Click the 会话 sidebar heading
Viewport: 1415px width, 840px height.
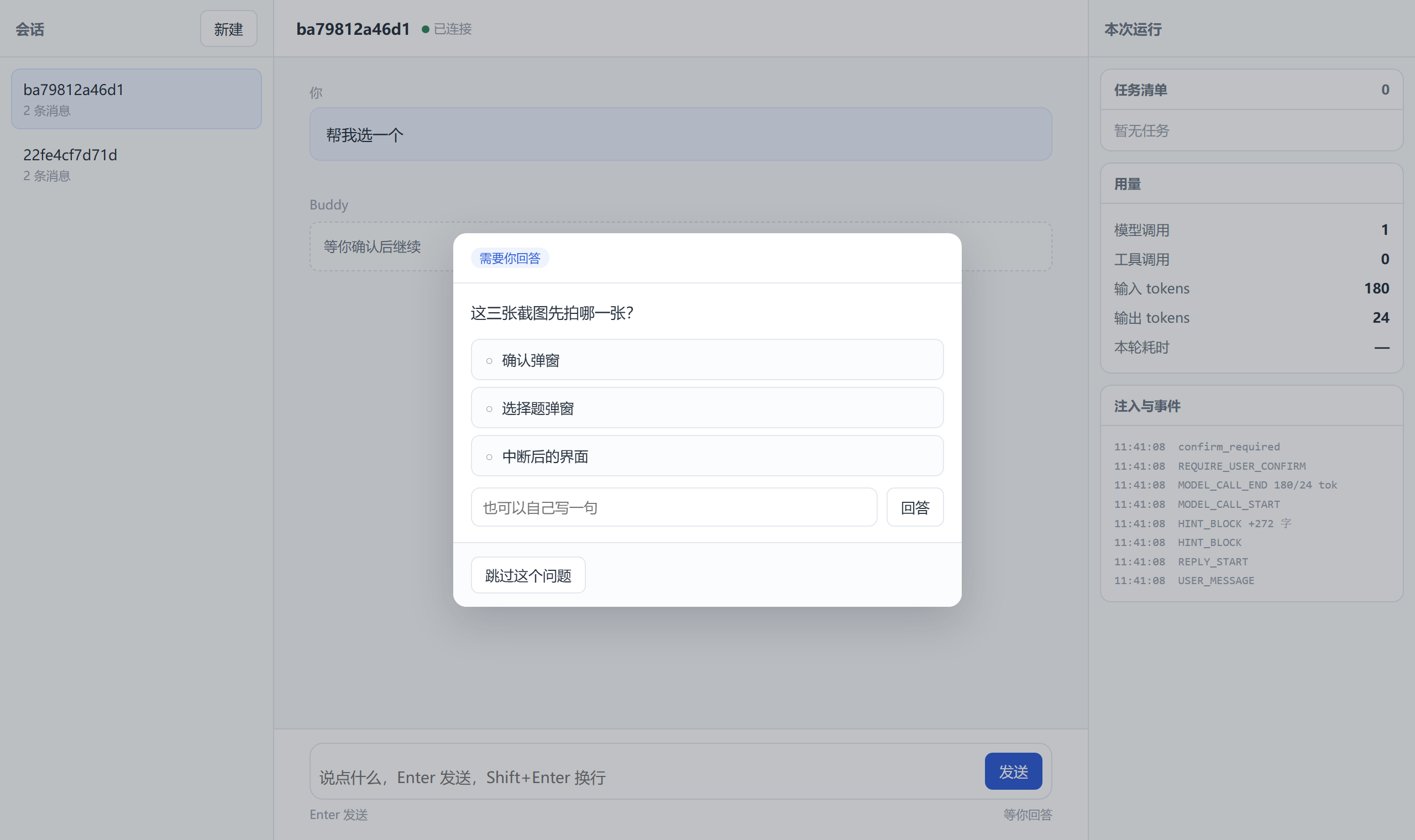(x=29, y=29)
